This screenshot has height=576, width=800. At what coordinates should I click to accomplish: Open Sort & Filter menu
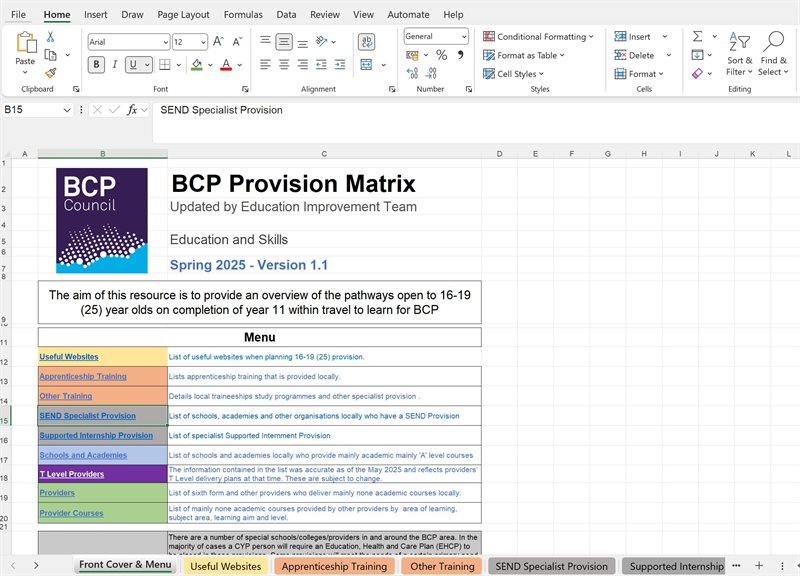coord(739,53)
